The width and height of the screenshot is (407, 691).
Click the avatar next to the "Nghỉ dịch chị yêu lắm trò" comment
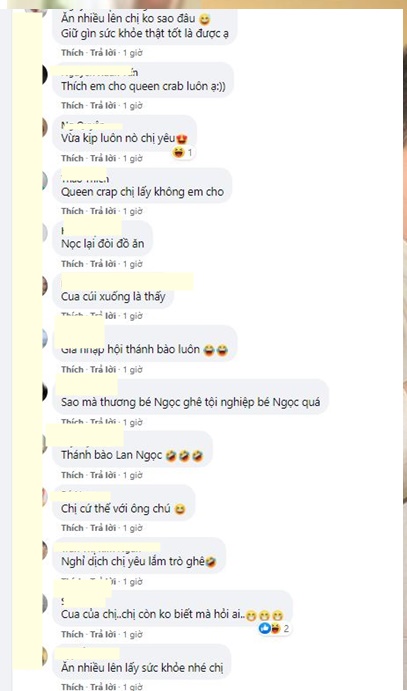pos(45,550)
